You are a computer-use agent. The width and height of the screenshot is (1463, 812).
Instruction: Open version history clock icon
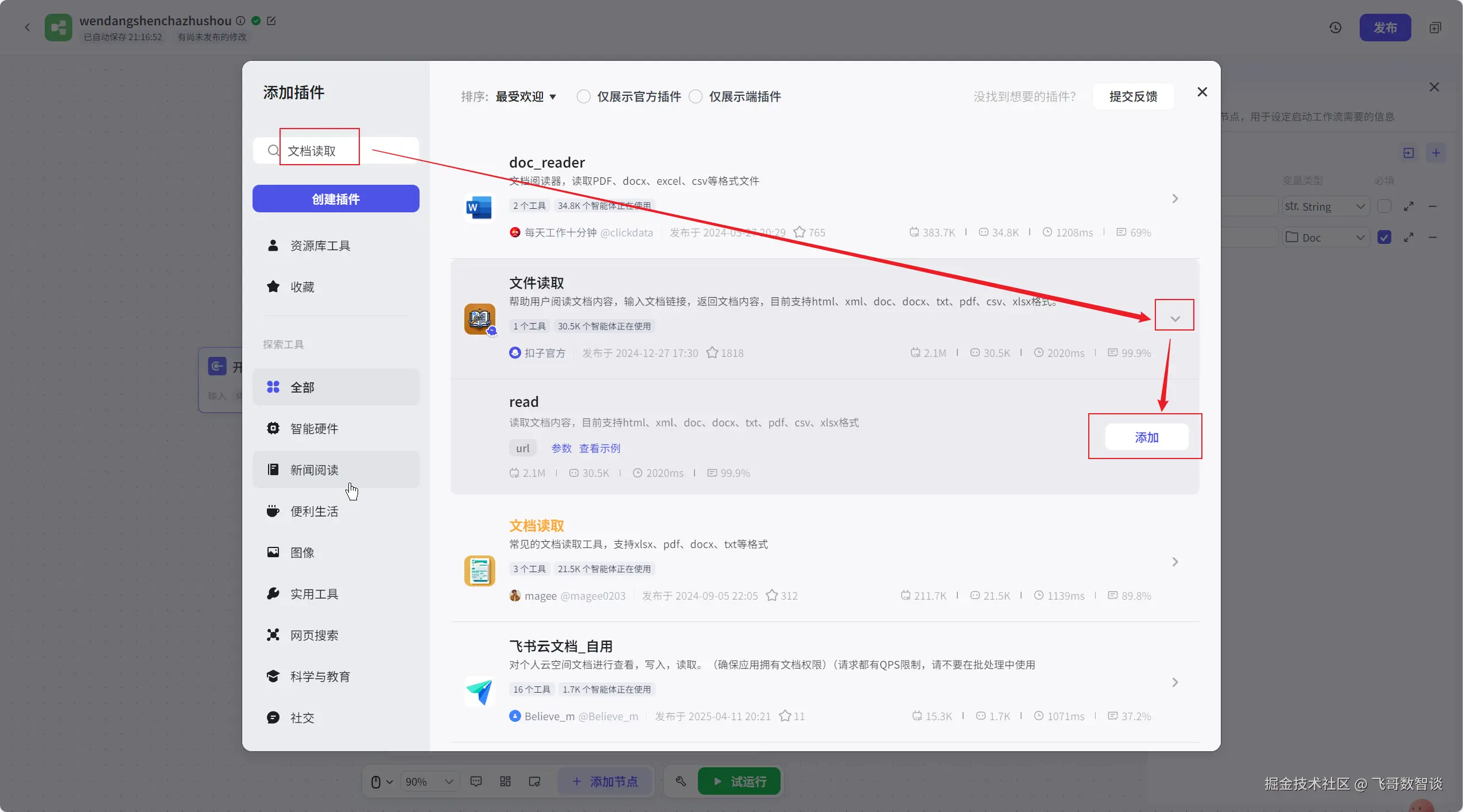point(1335,28)
